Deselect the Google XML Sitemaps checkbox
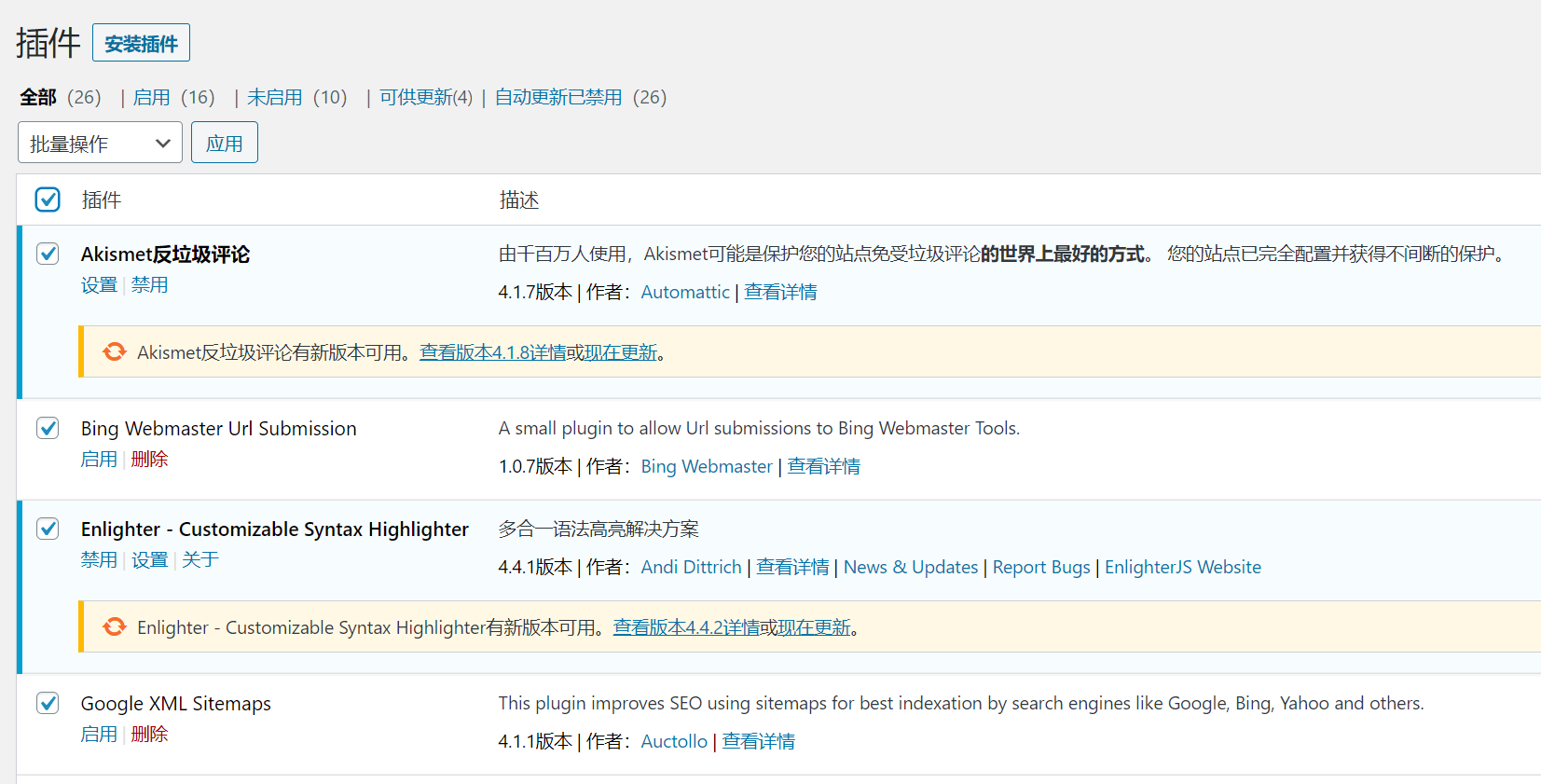 48,703
